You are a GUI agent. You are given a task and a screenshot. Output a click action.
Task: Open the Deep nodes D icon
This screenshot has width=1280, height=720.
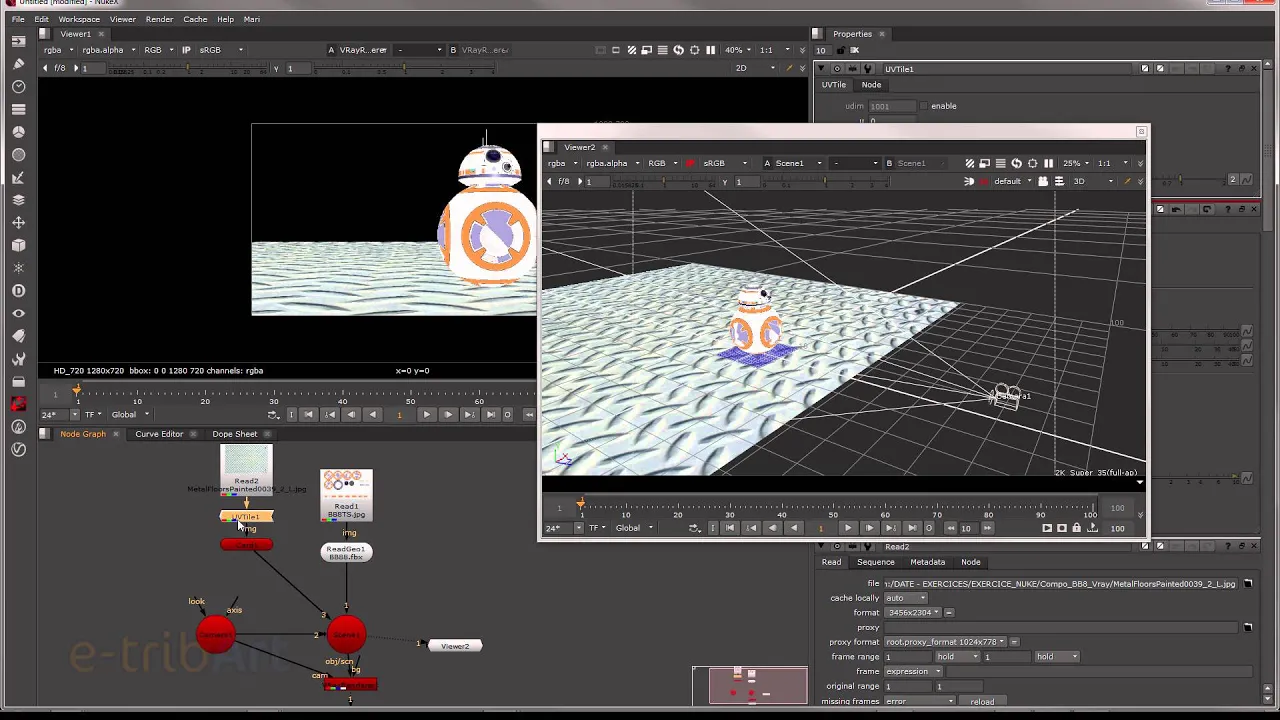click(18, 290)
